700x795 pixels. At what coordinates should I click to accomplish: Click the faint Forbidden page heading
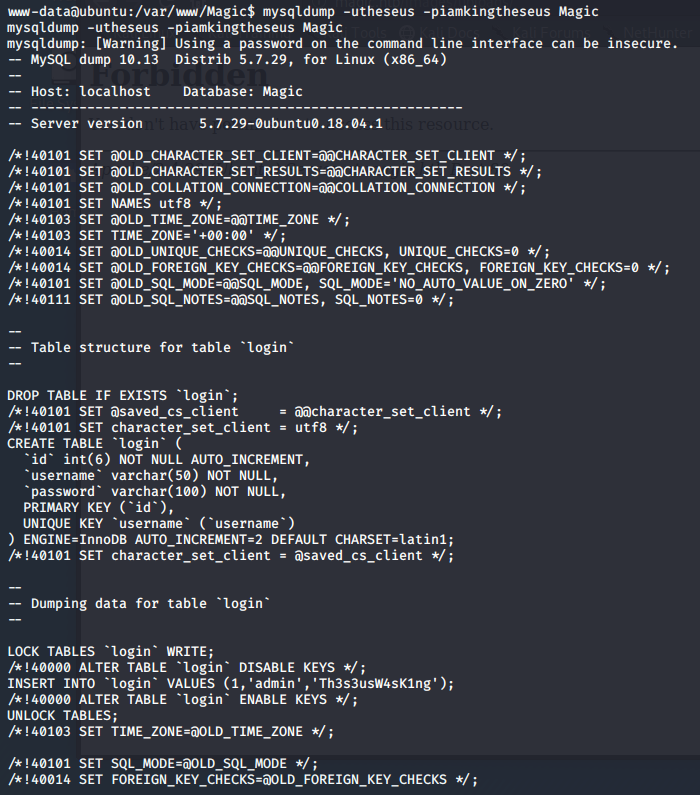point(179,75)
